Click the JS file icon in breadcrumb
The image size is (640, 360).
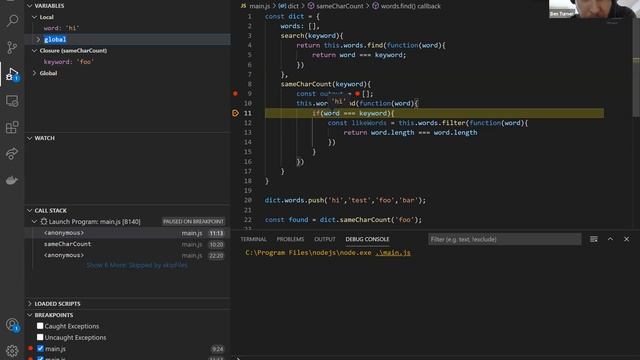click(244, 6)
